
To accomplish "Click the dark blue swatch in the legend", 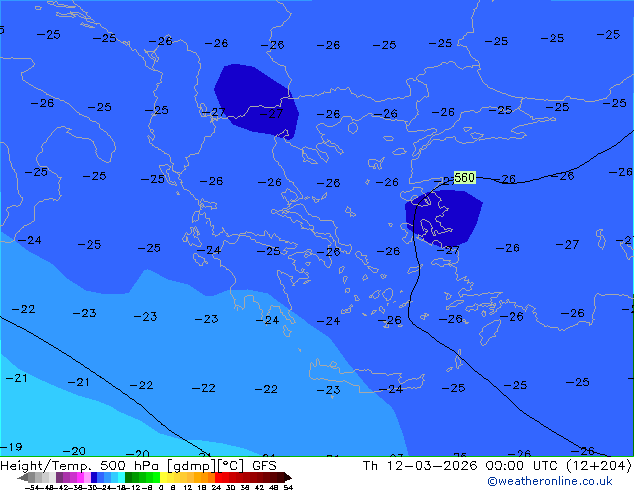I will click(94, 477).
